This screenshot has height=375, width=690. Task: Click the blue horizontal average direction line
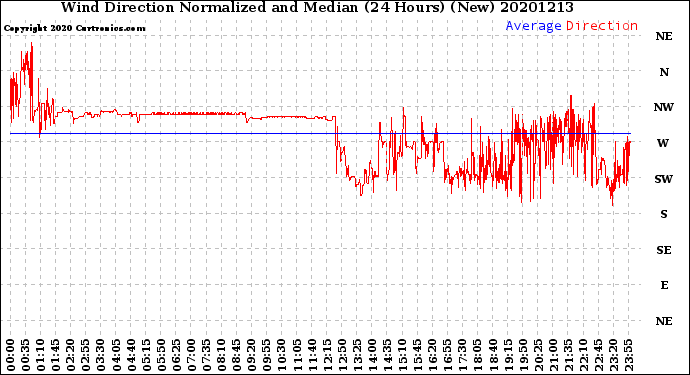coord(320,133)
